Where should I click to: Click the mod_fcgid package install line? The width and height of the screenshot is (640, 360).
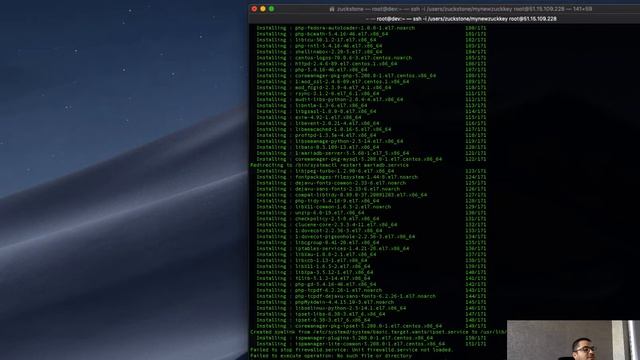pos(371,88)
